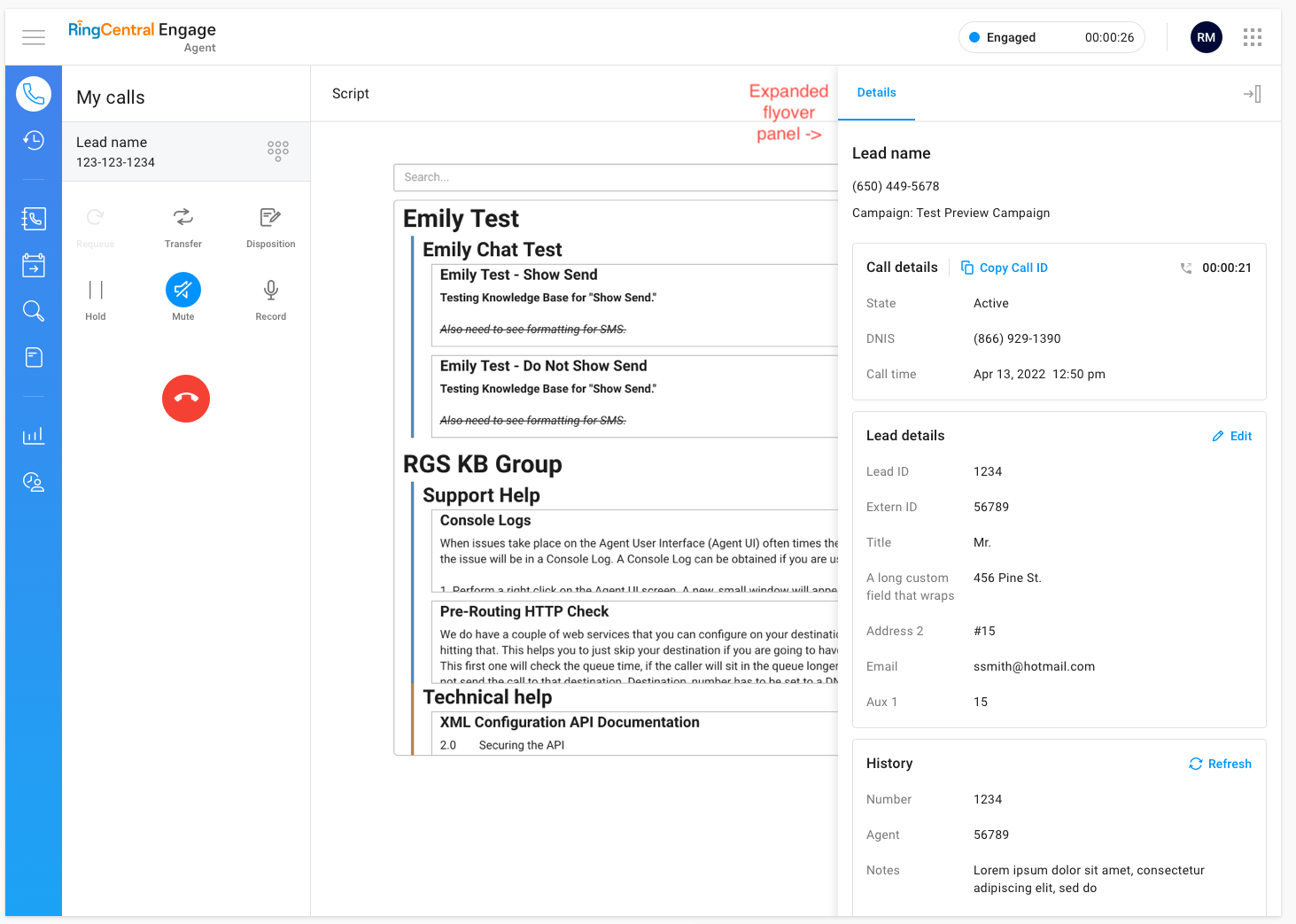Open the RM avatar menu
The height and width of the screenshot is (924, 1296).
[1206, 37]
